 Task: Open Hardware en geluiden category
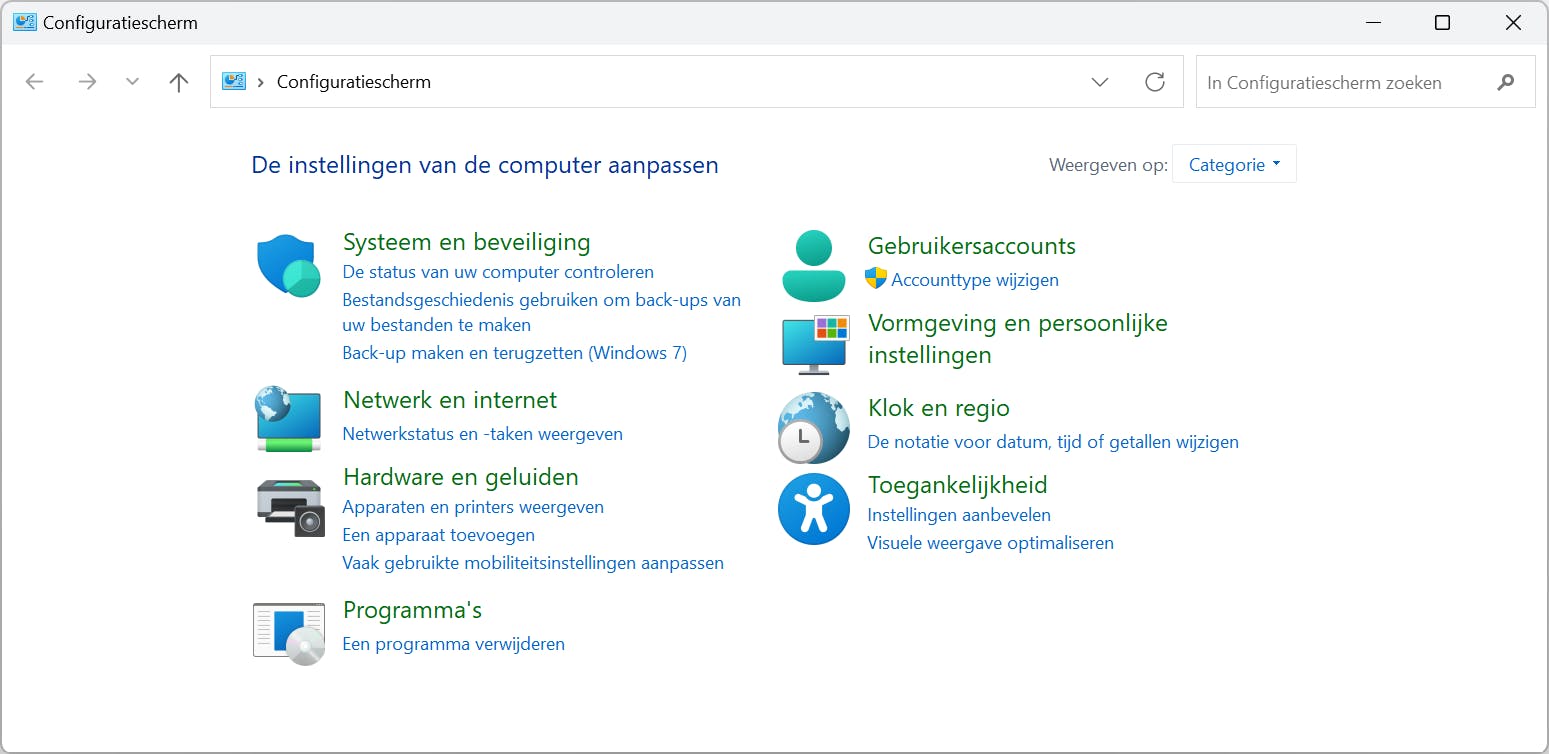point(461,477)
